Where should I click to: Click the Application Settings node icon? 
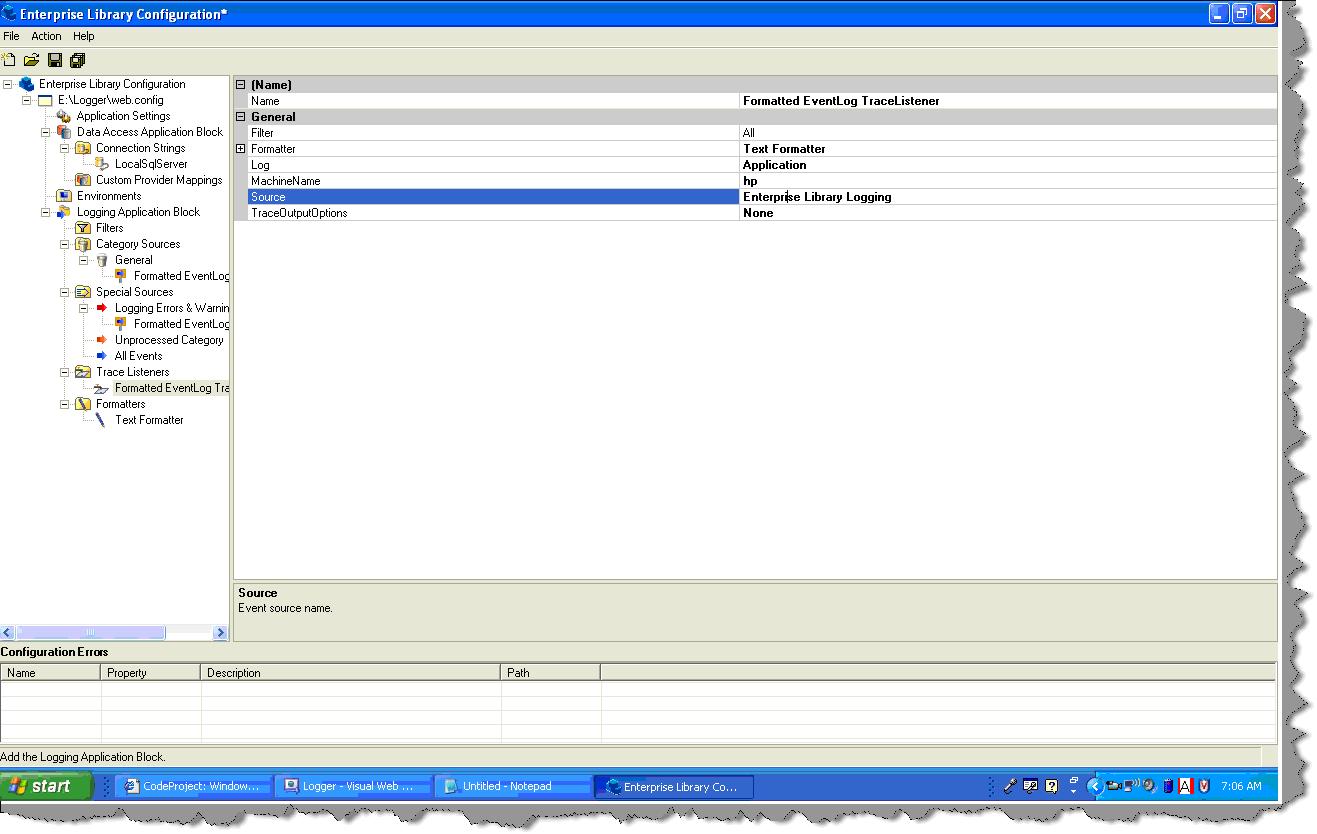[x=64, y=116]
